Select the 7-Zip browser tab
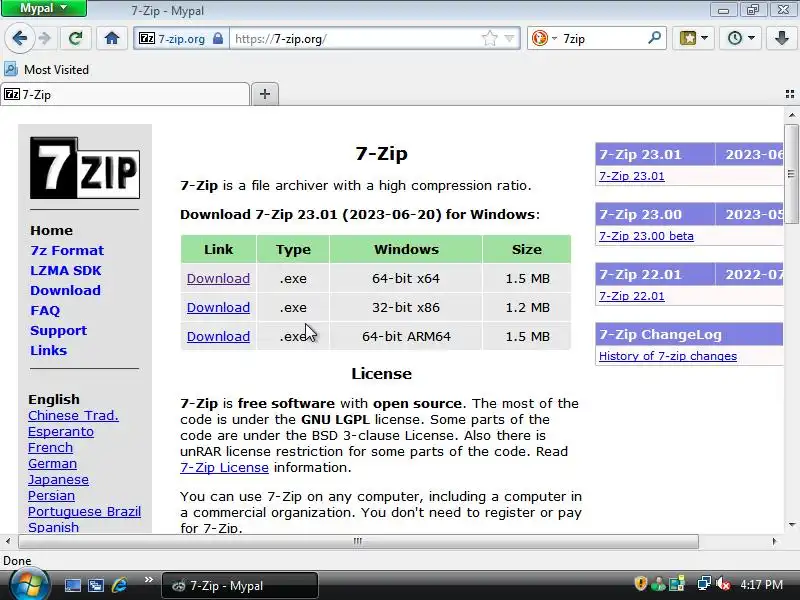This screenshot has height=600, width=800. (x=125, y=94)
